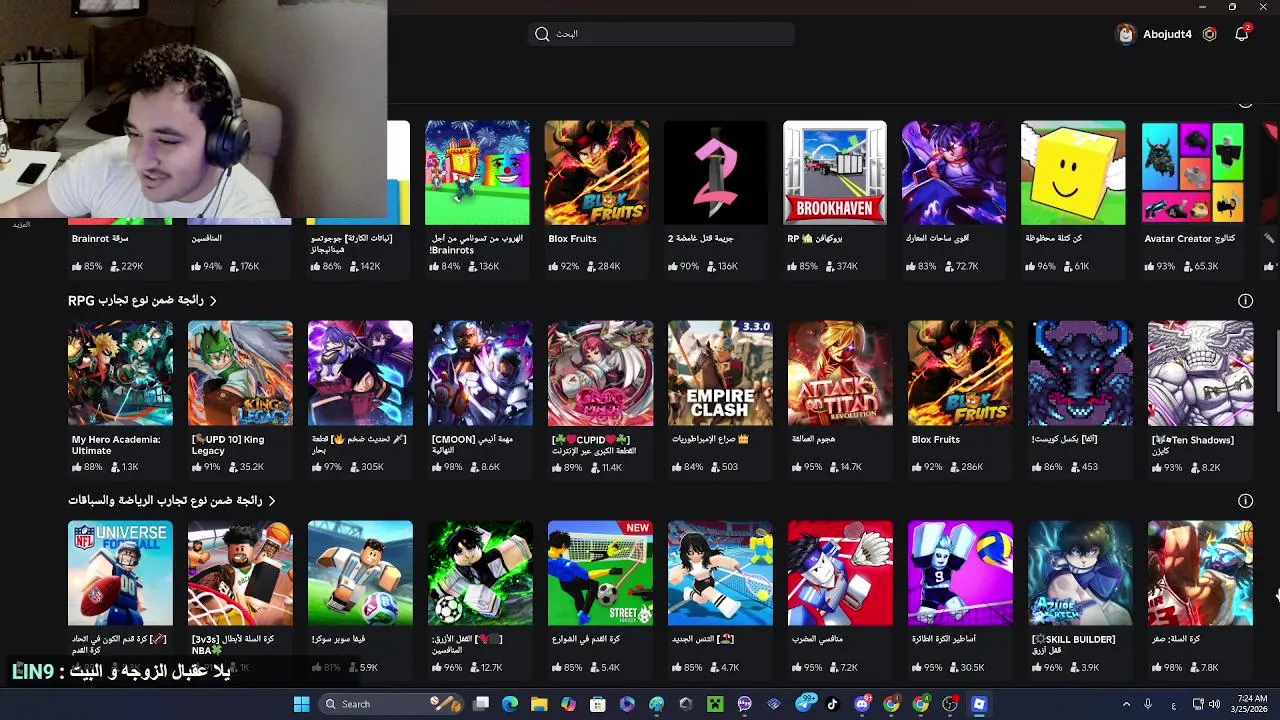Screen dimensions: 1280x720
Task: Open NFL Universe Football thumbnail
Action: tap(120, 573)
